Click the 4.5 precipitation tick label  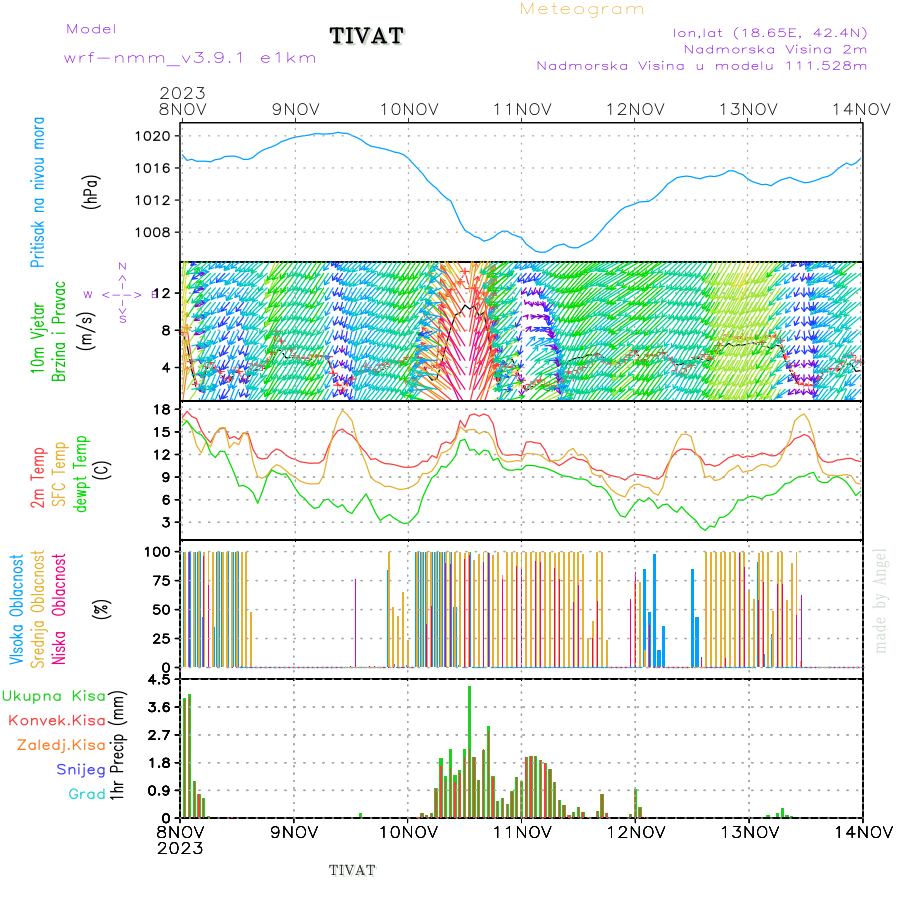coord(159,680)
